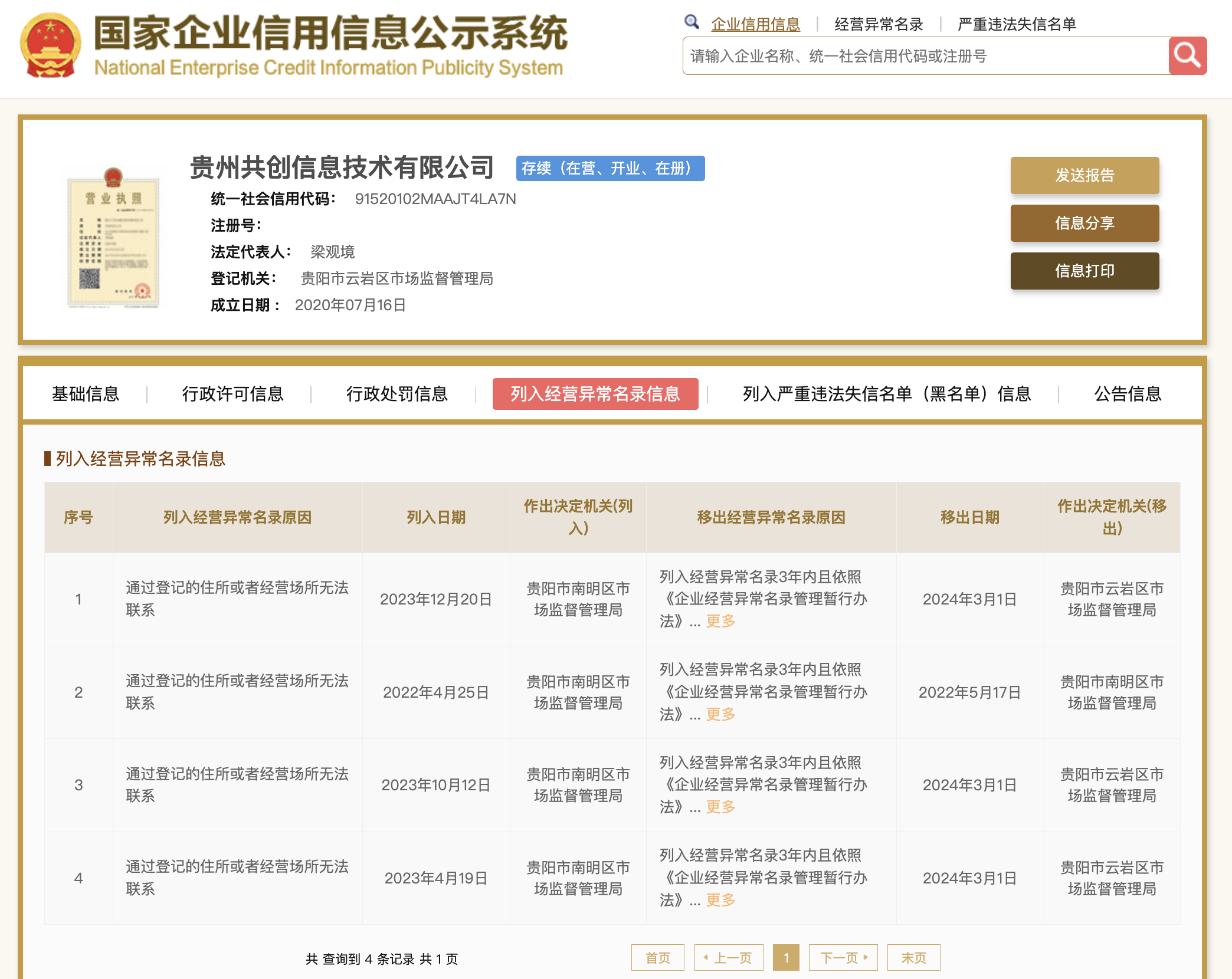Click the 发送报告 button
1232x979 pixels.
point(1084,175)
